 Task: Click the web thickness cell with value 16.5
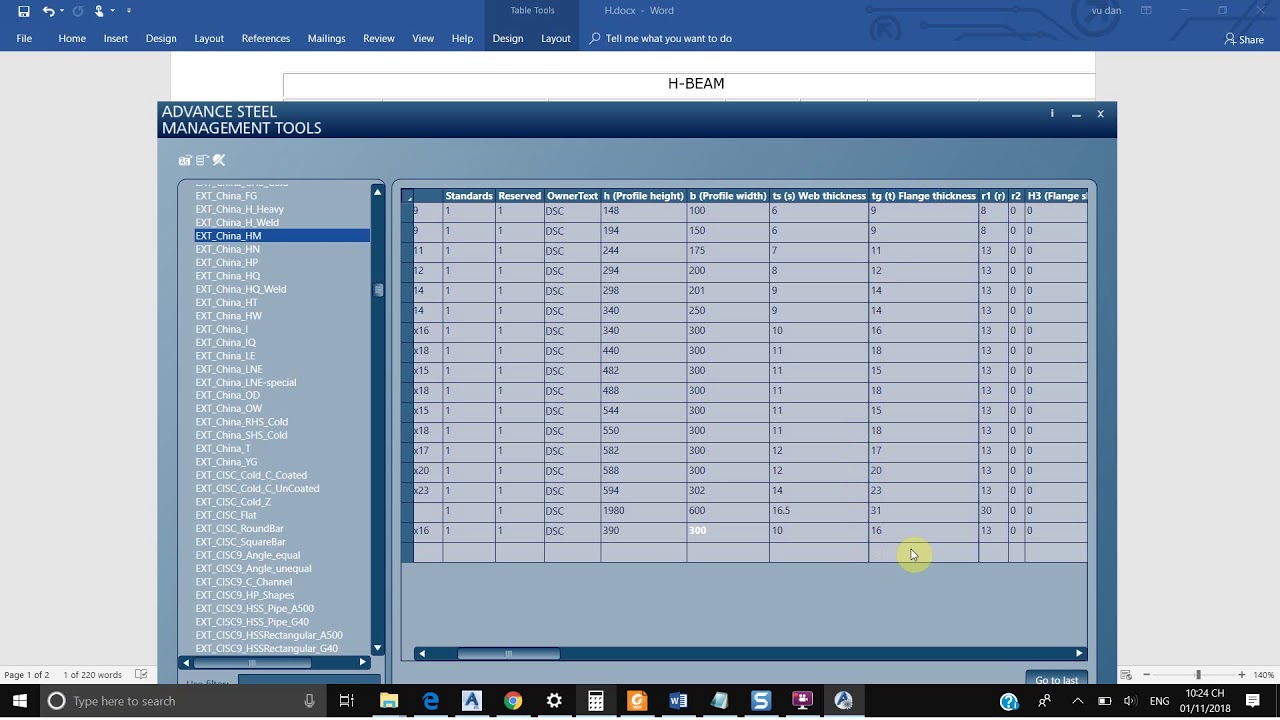point(819,511)
